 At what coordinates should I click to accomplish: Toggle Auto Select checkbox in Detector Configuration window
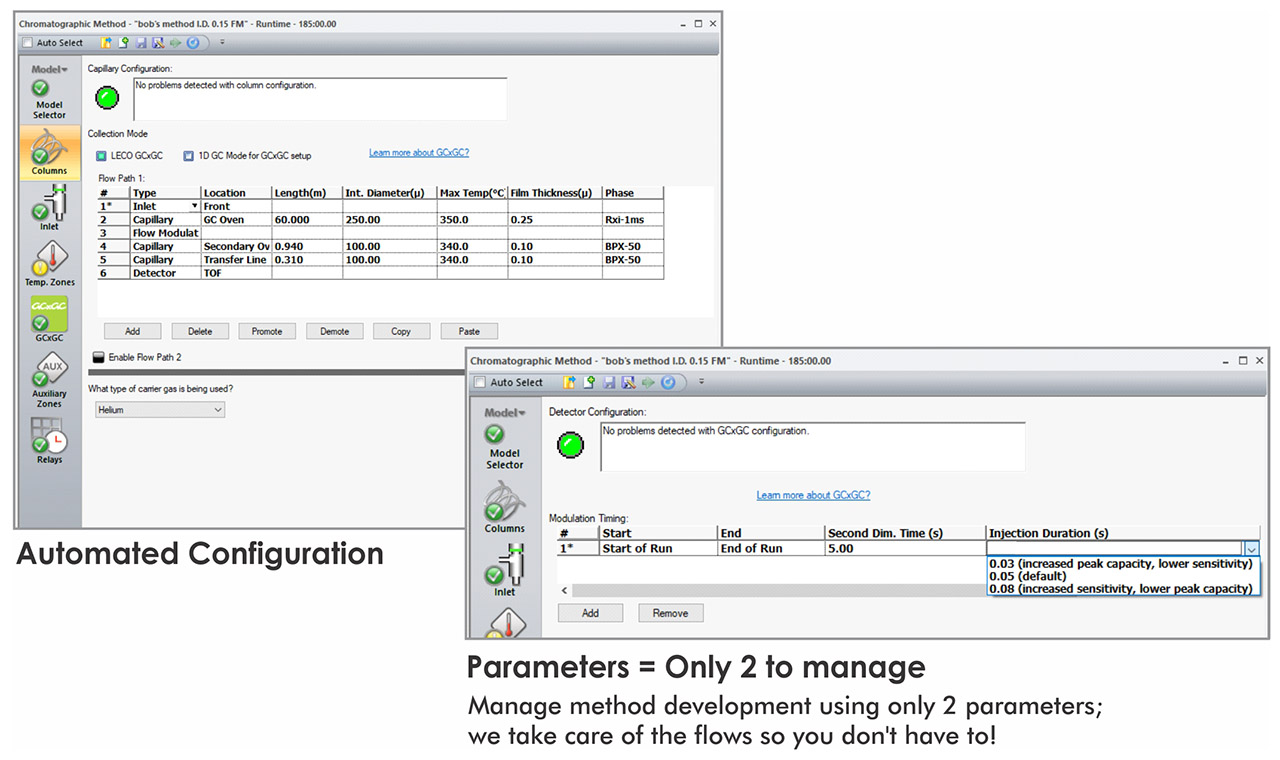point(479,382)
